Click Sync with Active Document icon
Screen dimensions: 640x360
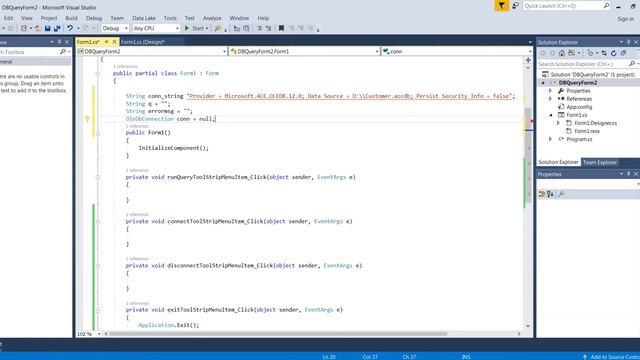point(604,53)
